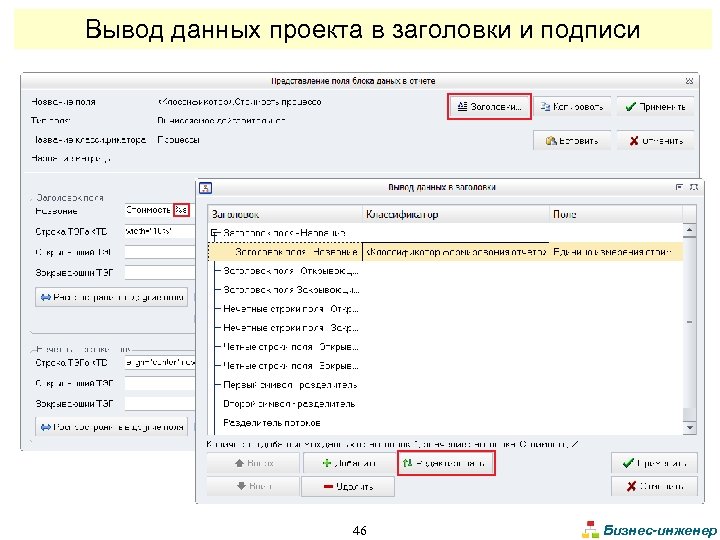Open the Заголовки... button in the report field window
The image size is (720, 540).
489,107
